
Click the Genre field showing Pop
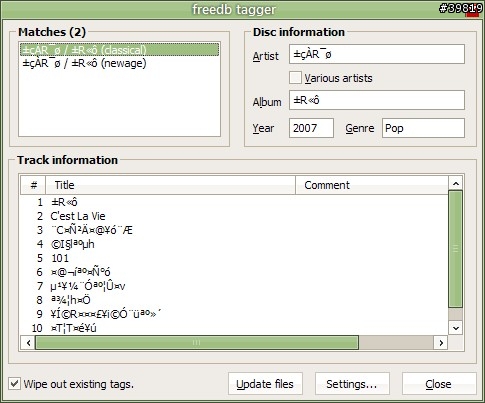[423, 128]
